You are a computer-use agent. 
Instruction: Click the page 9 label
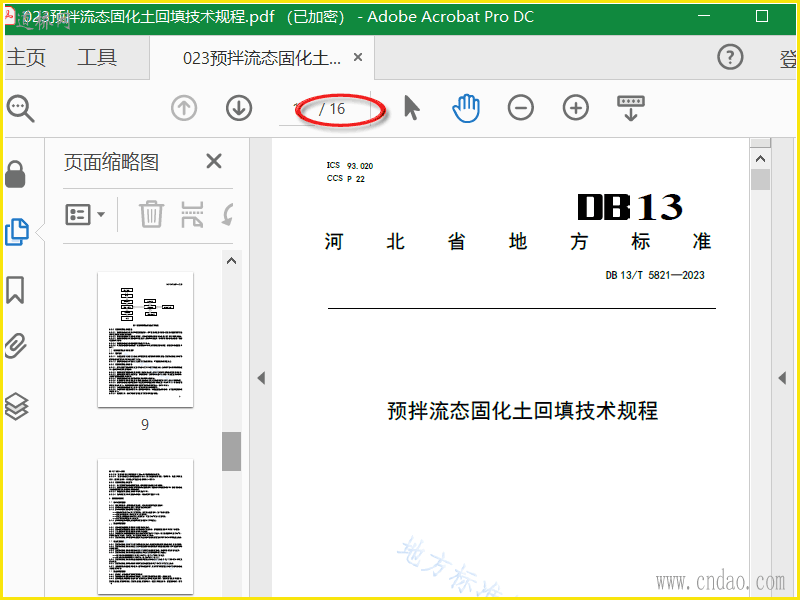click(145, 424)
